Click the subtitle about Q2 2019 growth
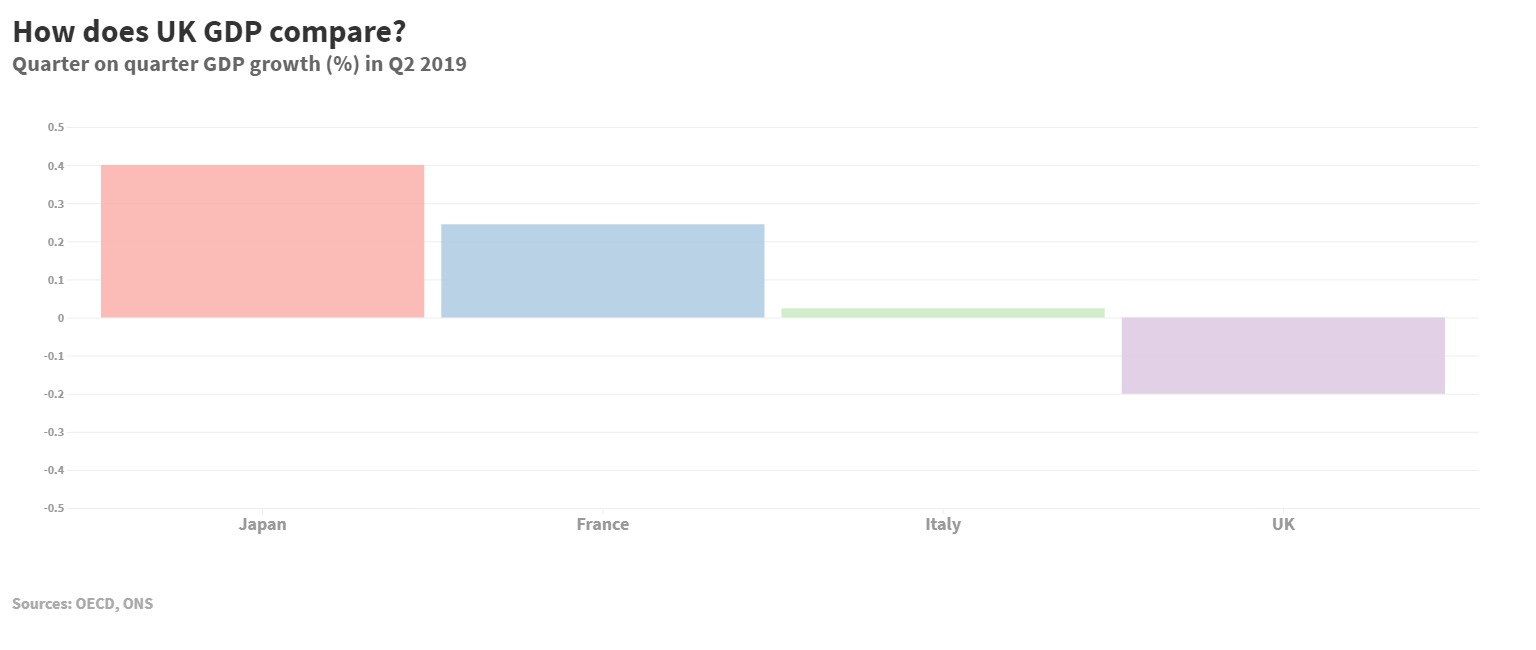 point(240,65)
